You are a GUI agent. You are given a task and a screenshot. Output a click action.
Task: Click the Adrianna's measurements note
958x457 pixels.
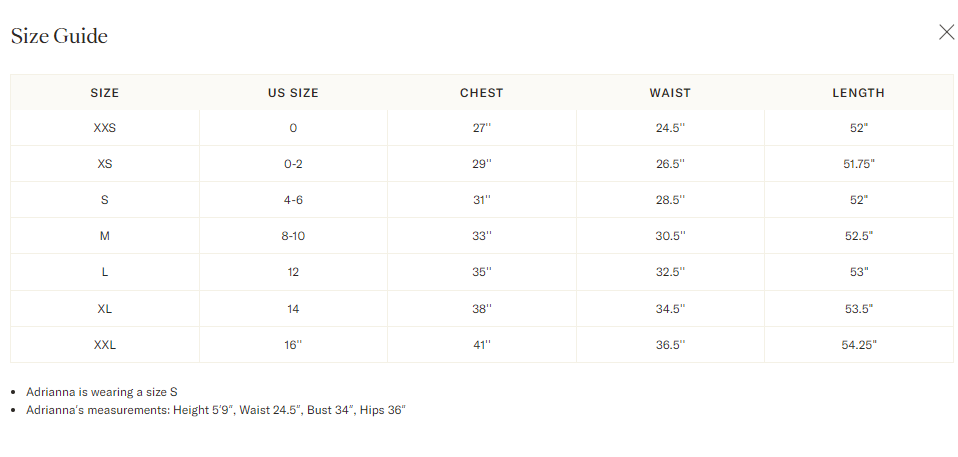(x=213, y=410)
